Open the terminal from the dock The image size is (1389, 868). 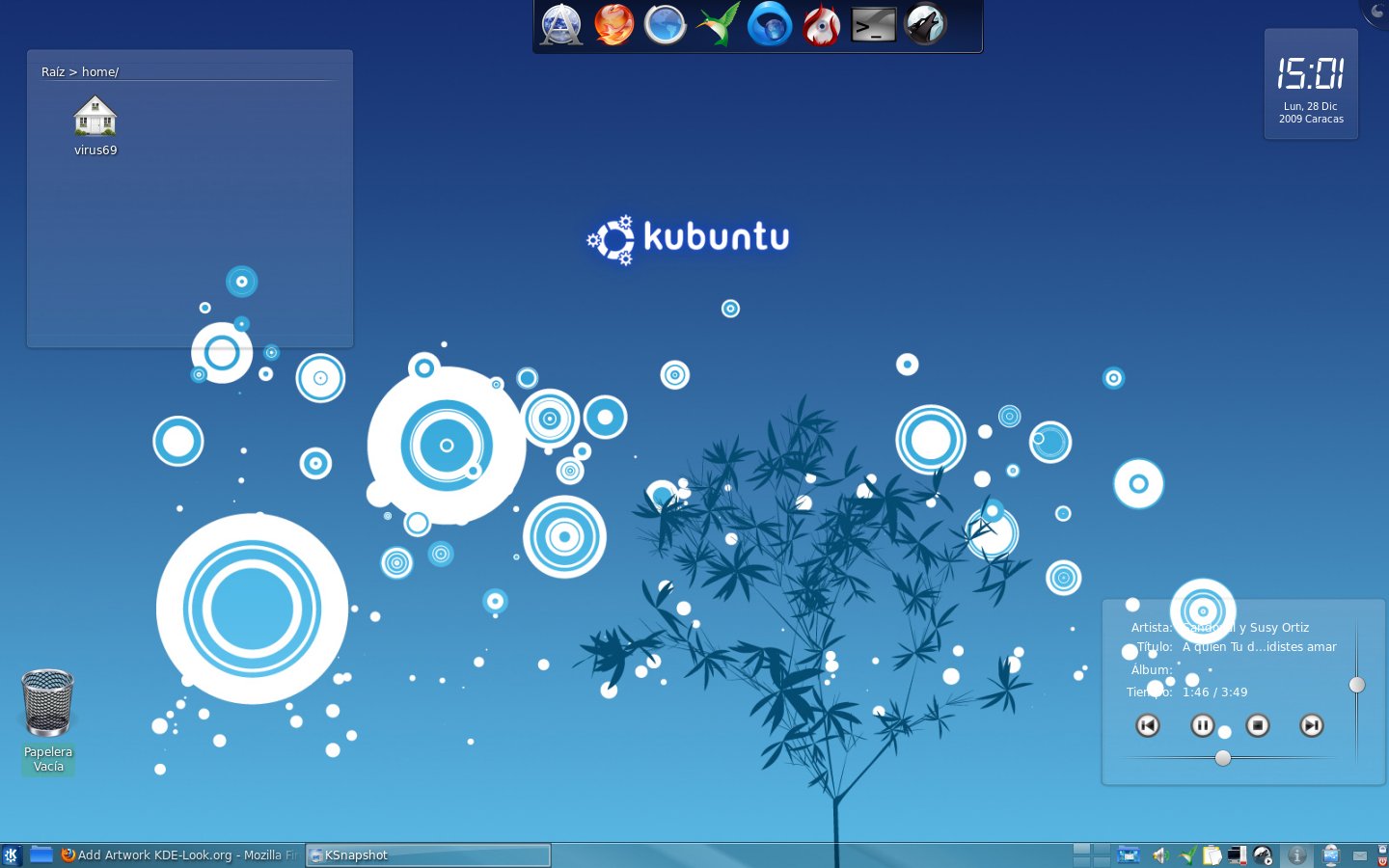[x=874, y=25]
